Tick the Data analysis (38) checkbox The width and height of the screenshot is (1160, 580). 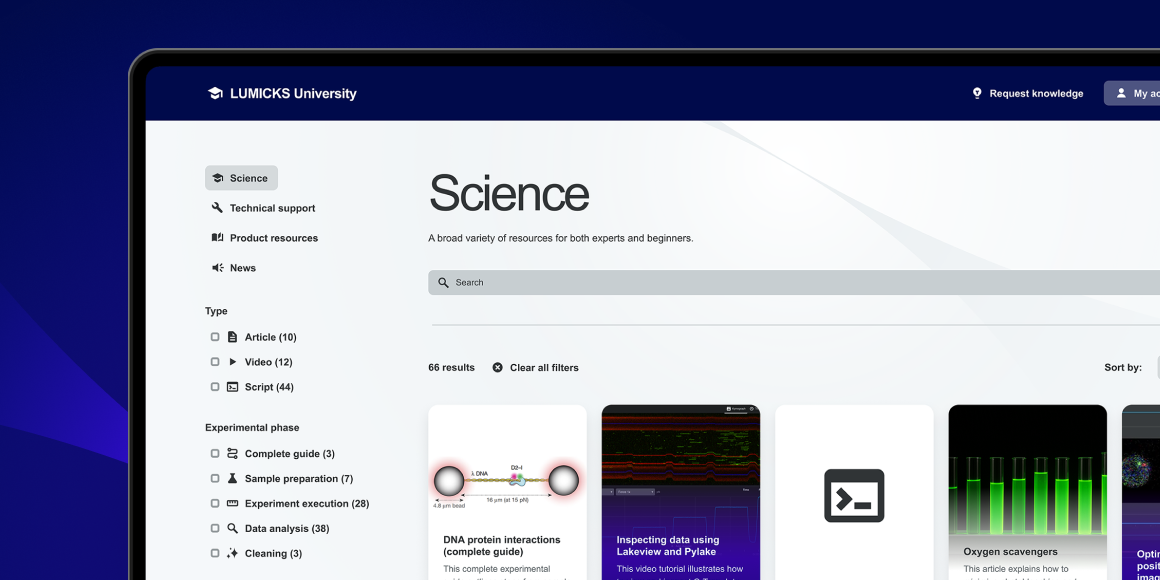click(215, 528)
